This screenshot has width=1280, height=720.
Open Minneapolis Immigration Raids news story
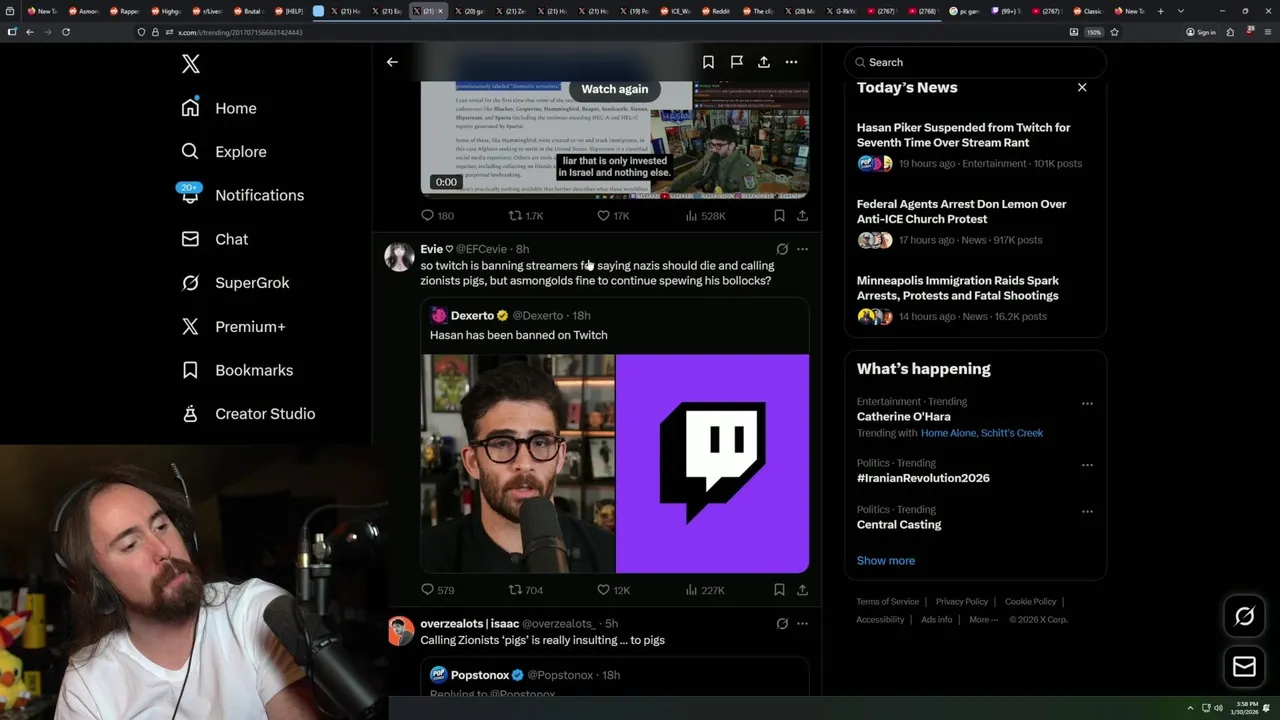(969, 298)
